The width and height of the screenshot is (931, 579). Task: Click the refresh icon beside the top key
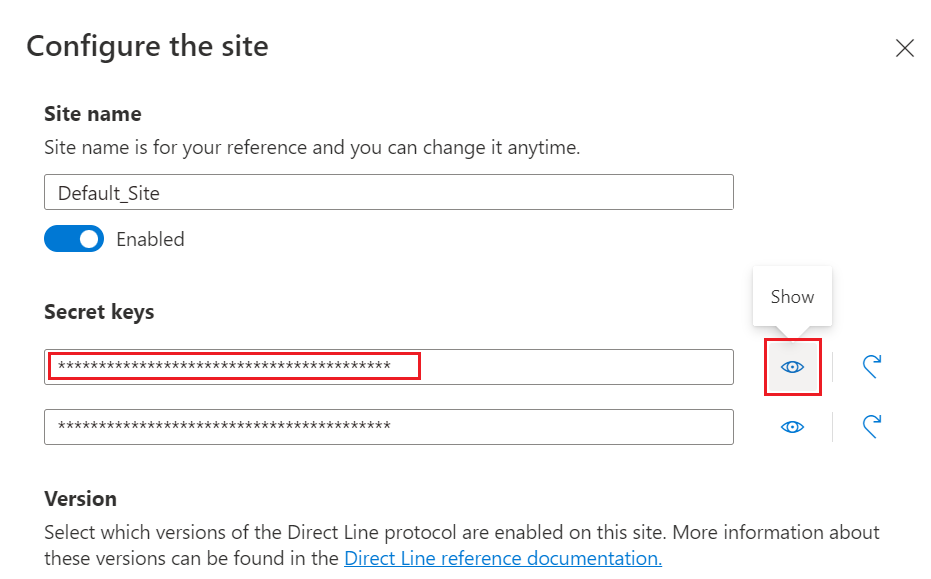point(870,367)
